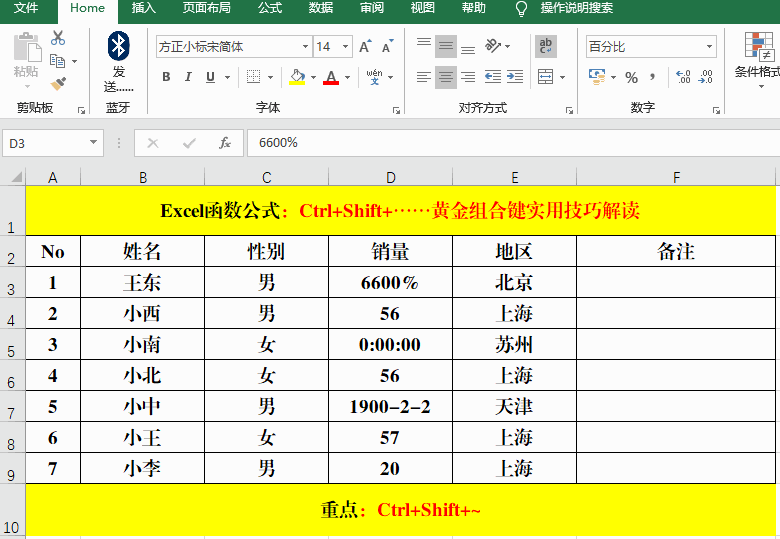Align cell text to the right
Viewport: 780px width, 539px height.
tap(468, 77)
